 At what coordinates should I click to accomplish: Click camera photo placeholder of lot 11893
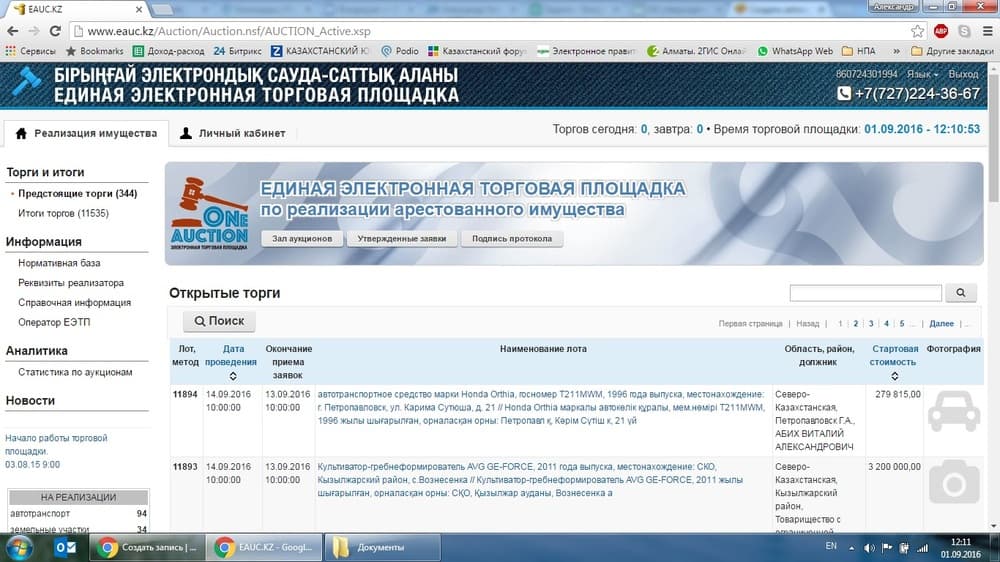tap(954, 482)
